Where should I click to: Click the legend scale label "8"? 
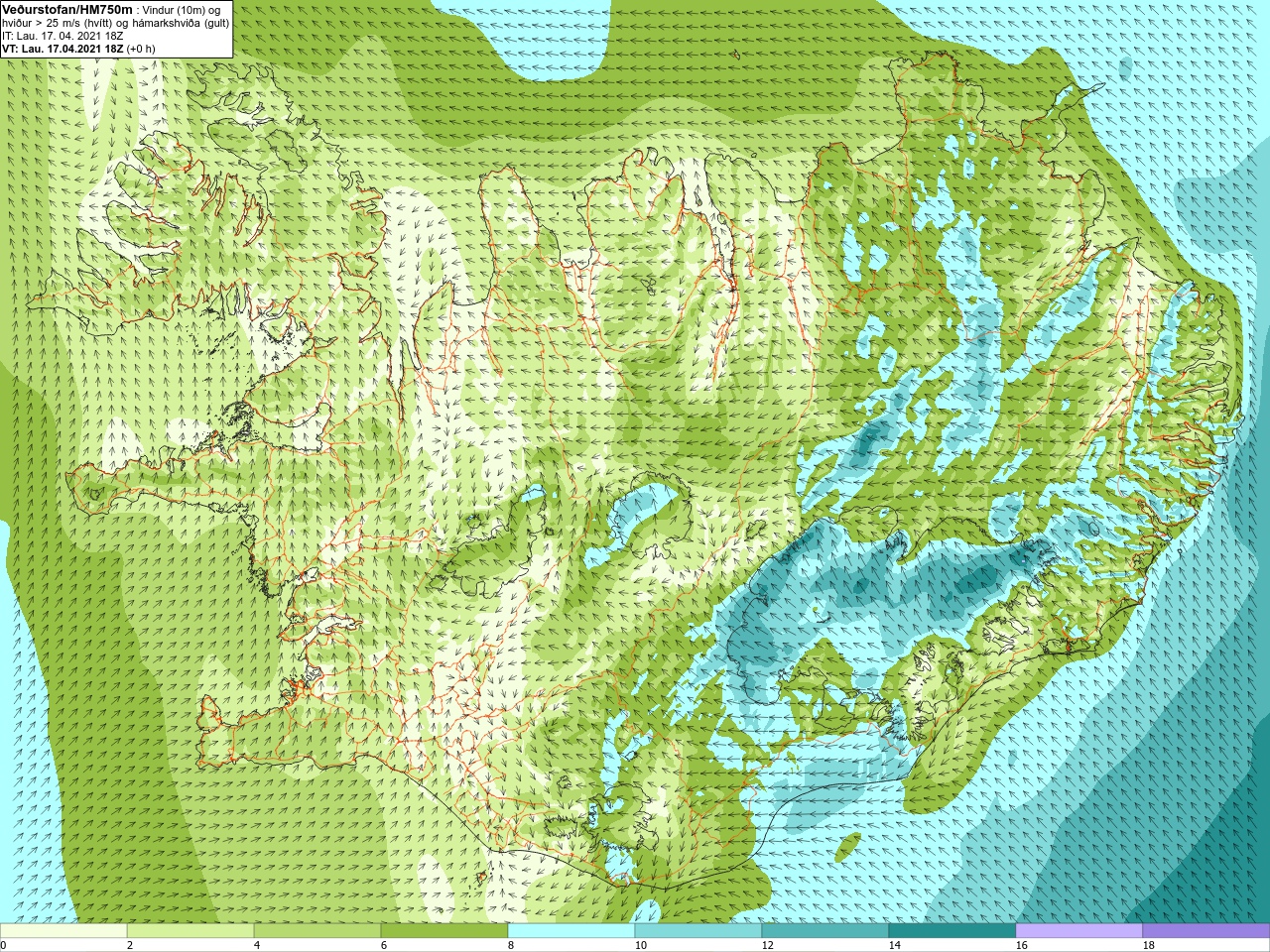pos(511,946)
